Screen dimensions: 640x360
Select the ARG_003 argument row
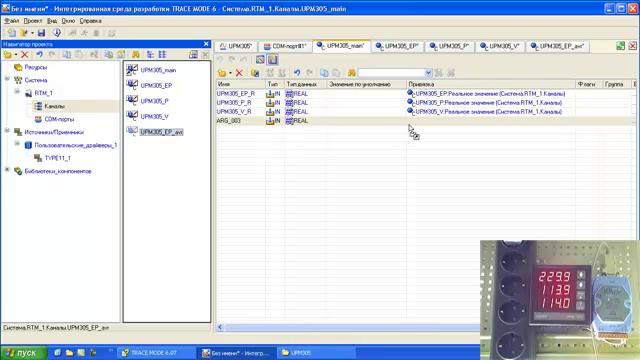point(426,121)
